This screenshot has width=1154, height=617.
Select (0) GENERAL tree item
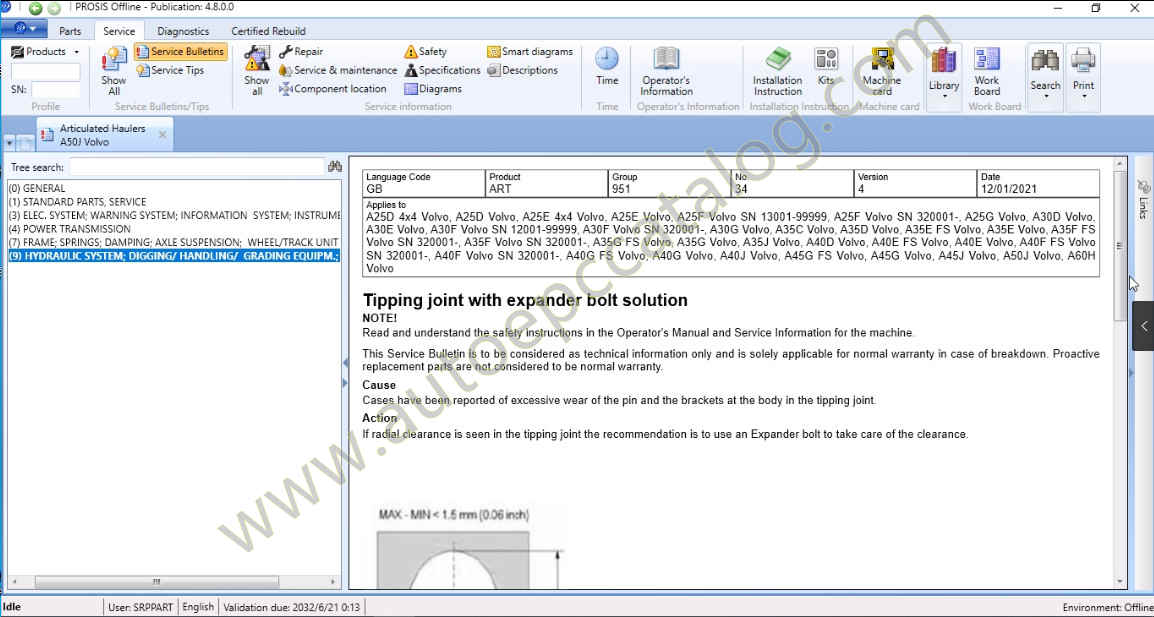37,188
